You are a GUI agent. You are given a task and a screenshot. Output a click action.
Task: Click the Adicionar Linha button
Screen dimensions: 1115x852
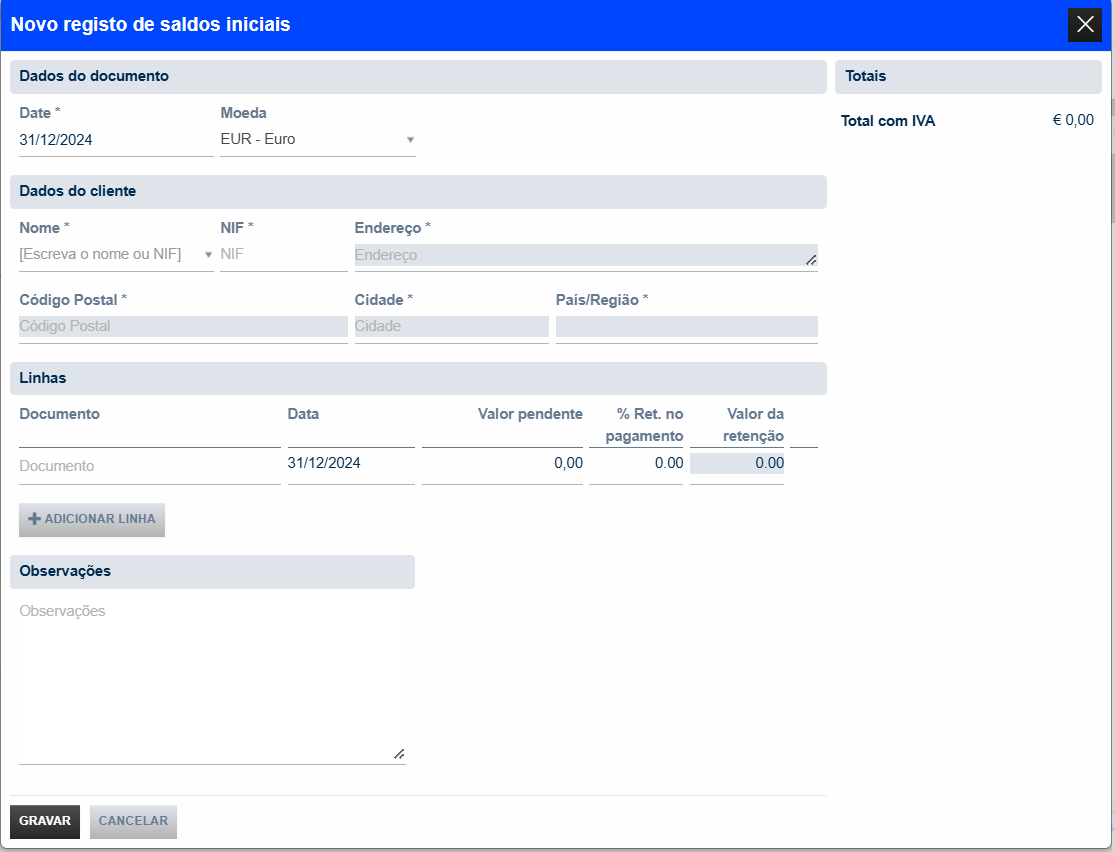point(92,519)
